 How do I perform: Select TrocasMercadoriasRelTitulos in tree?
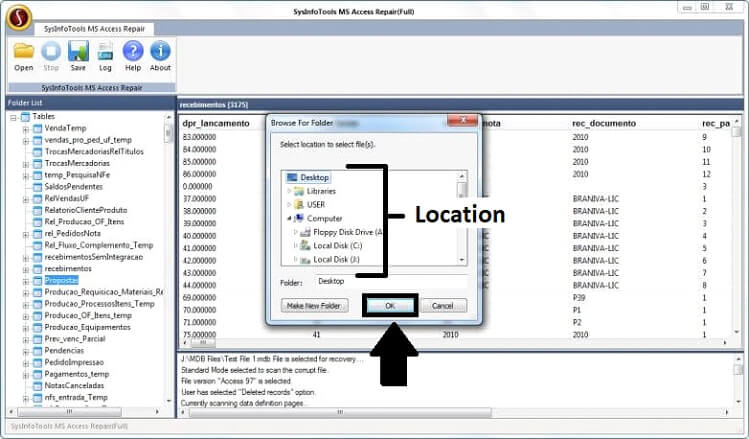coord(94,151)
